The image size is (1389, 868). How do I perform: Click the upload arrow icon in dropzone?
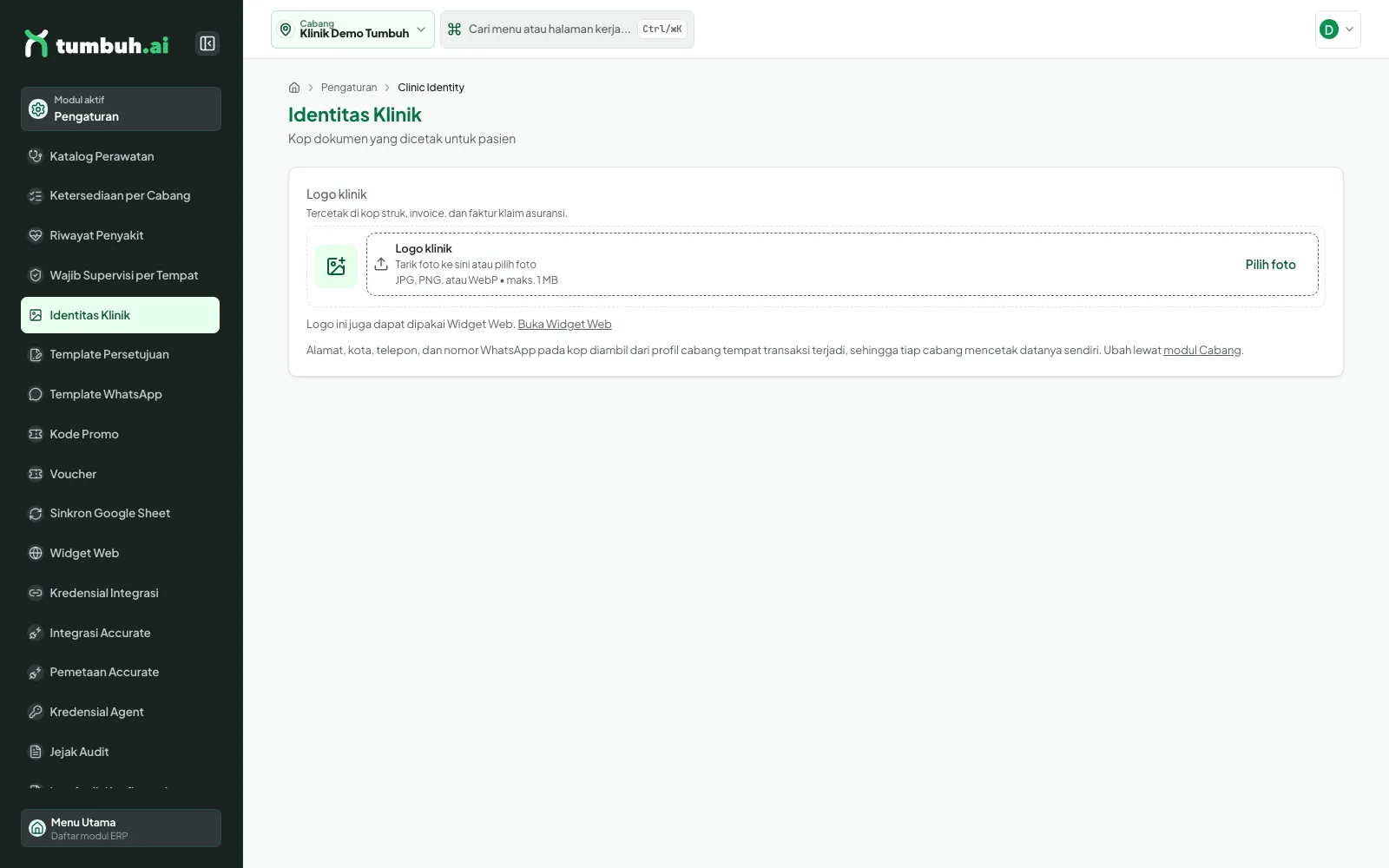pos(381,264)
